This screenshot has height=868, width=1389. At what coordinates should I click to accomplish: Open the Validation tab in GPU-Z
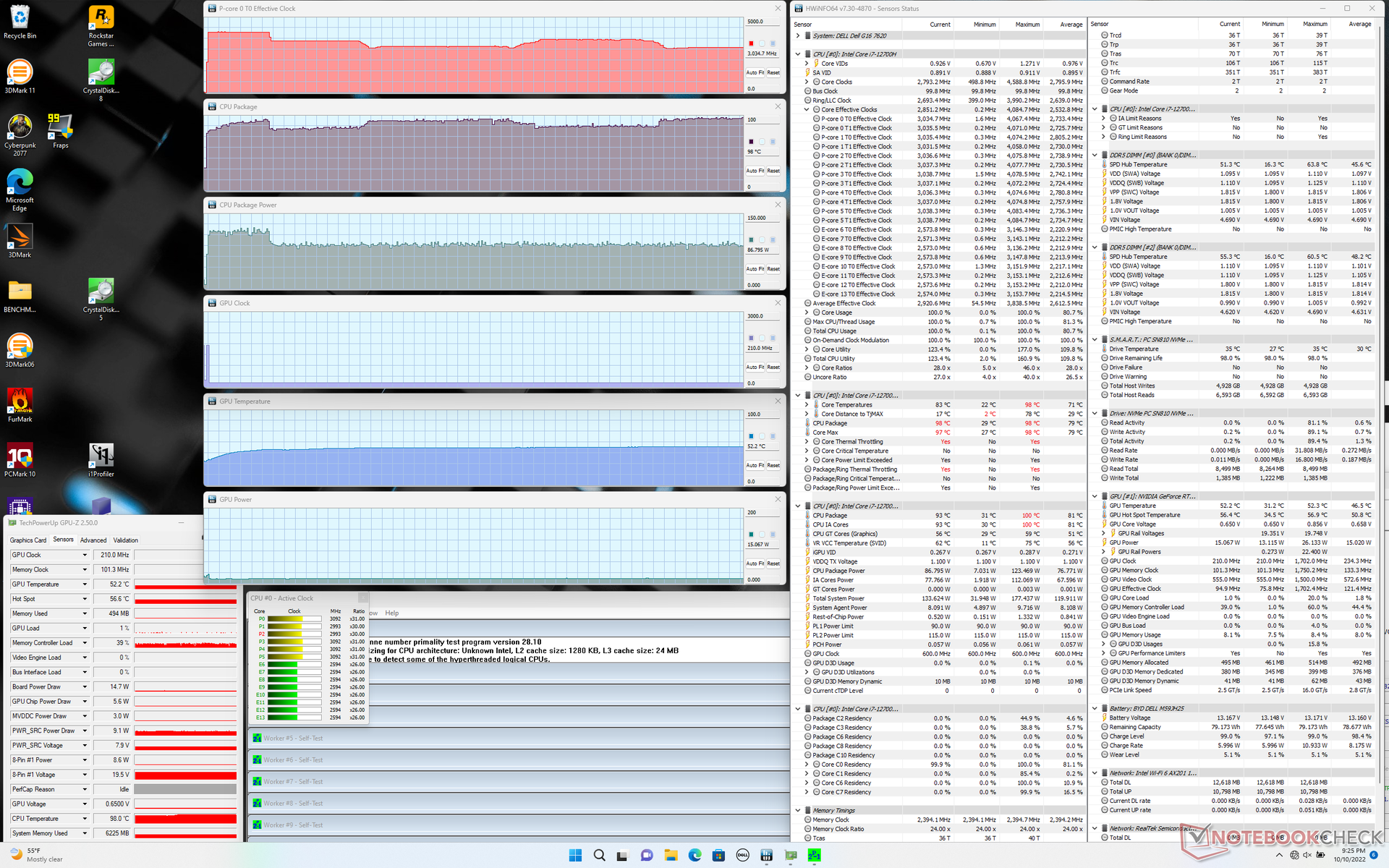[x=125, y=540]
